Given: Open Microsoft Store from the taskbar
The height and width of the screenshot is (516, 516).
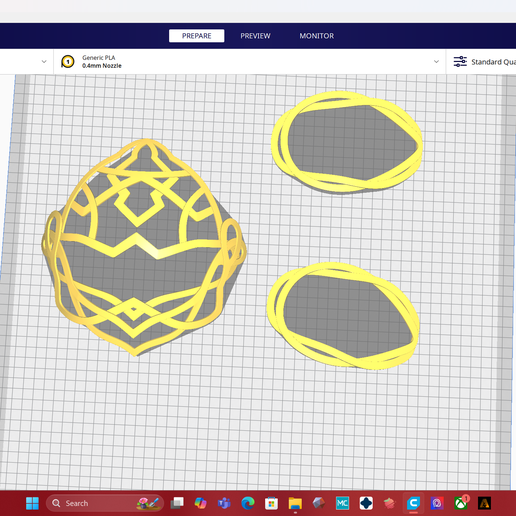Looking at the screenshot, I should pyautogui.click(x=271, y=503).
